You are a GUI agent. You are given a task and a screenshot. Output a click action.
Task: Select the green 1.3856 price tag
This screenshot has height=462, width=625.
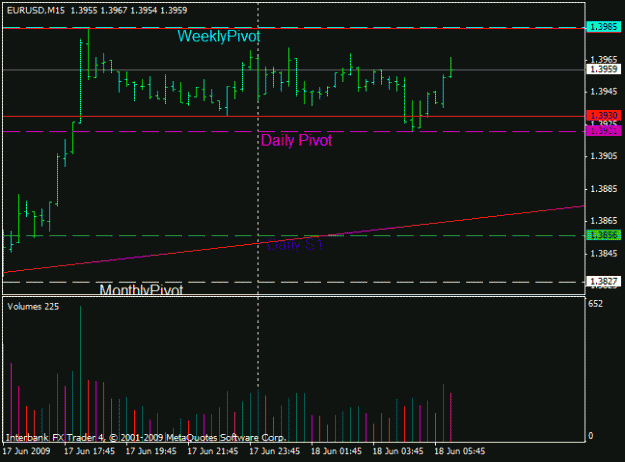coord(603,235)
